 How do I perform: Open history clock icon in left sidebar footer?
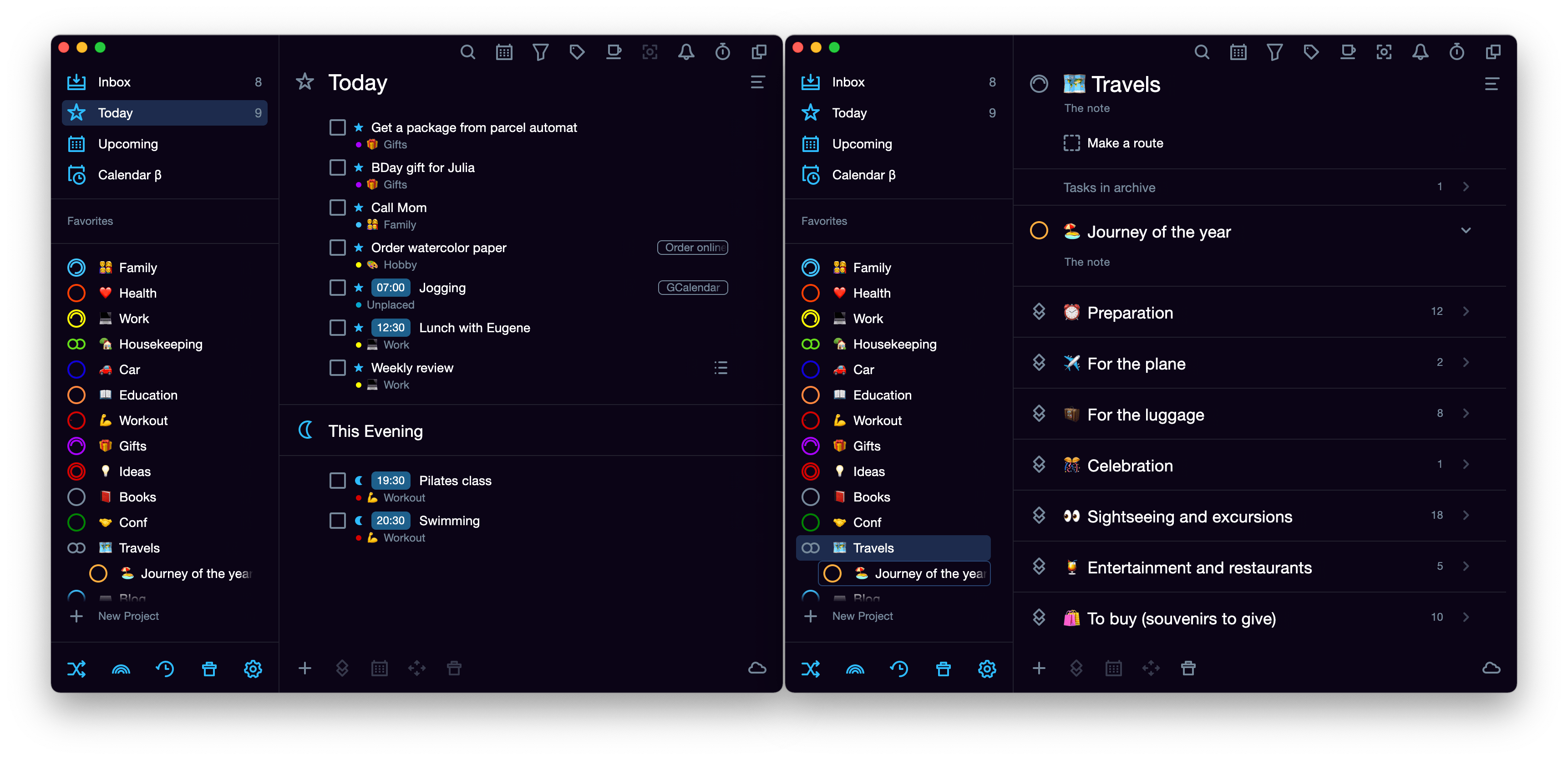click(x=165, y=669)
